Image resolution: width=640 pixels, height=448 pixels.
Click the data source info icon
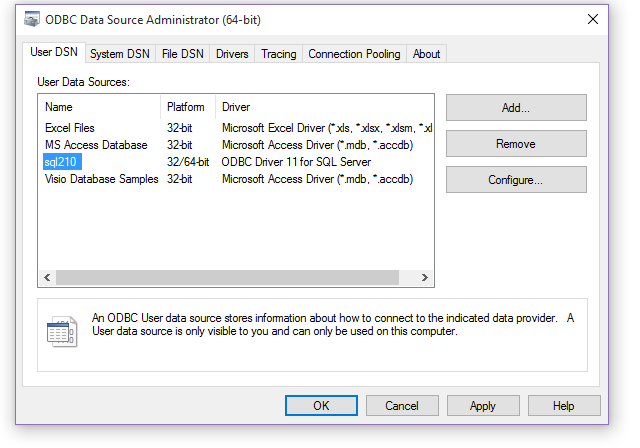(x=62, y=331)
